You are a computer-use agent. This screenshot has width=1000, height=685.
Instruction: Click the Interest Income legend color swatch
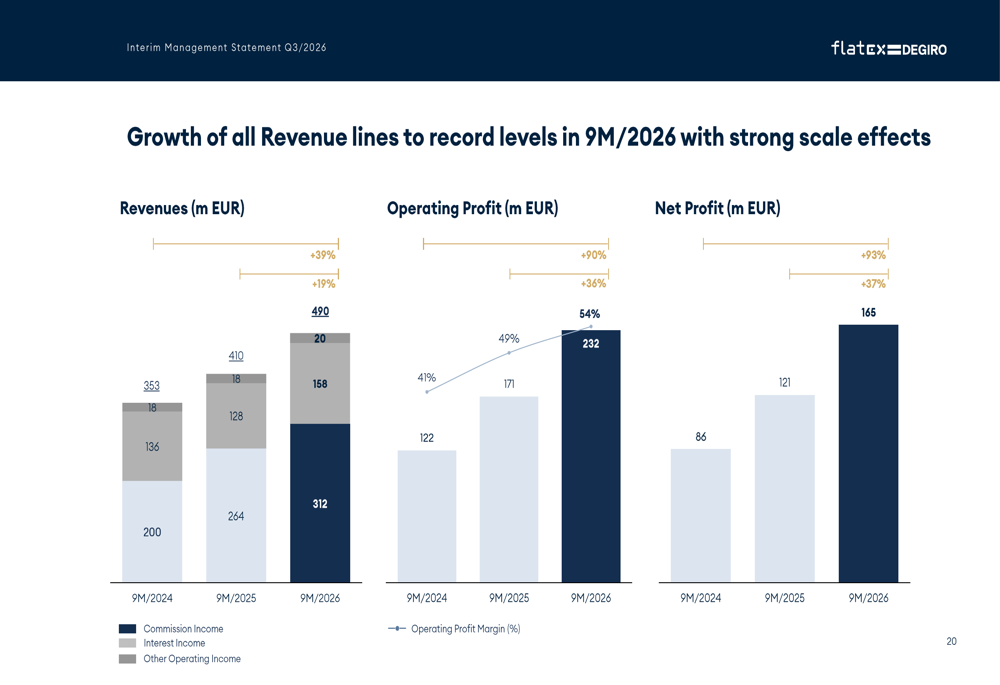(128, 644)
